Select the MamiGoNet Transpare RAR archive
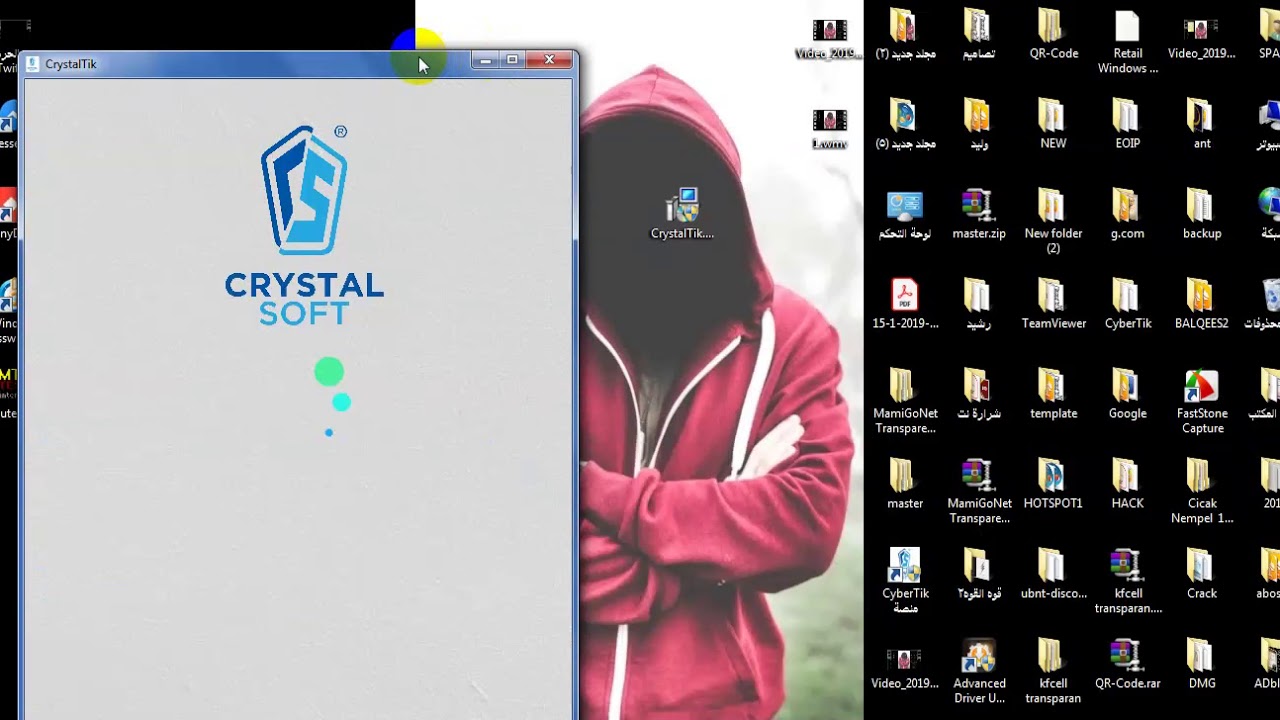Image resolution: width=1280 pixels, height=720 pixels. click(x=978, y=492)
